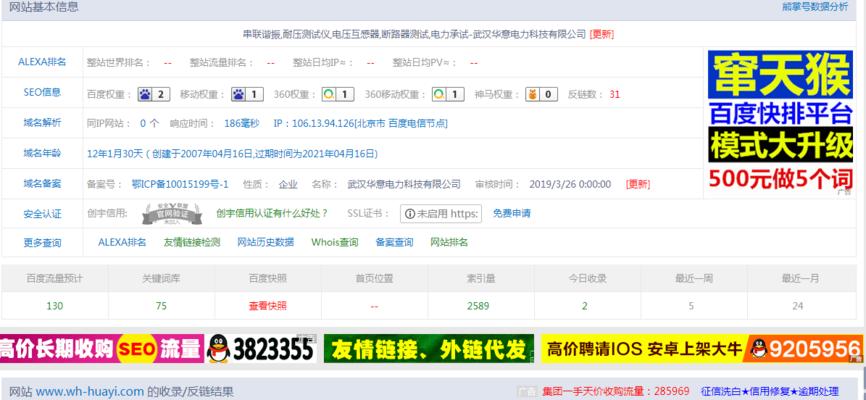Screen dimensions: 866x400
Task: Click the mobile weight paw badge showing 1
Action: 247,94
